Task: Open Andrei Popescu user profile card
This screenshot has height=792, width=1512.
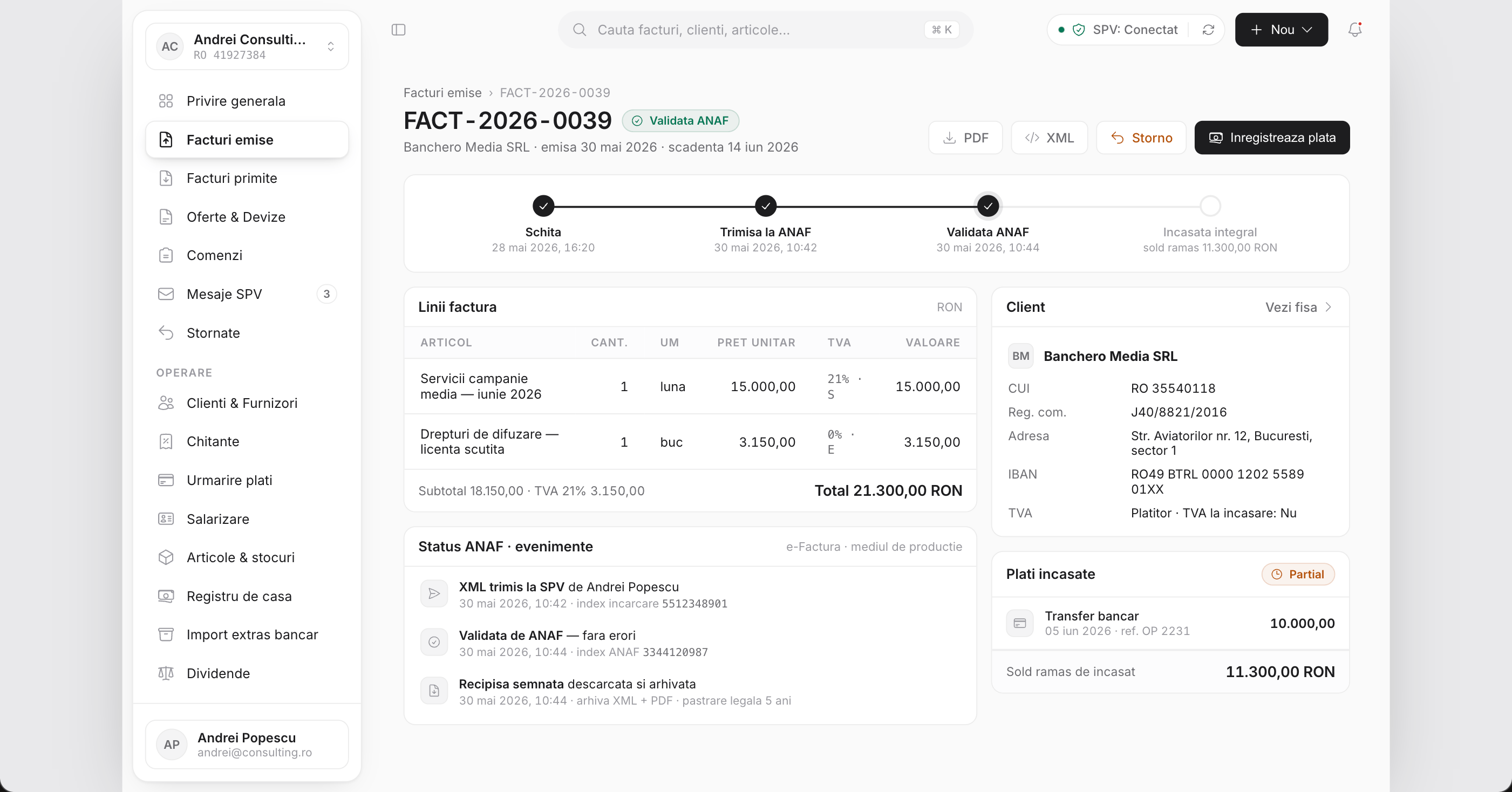Action: tap(247, 745)
